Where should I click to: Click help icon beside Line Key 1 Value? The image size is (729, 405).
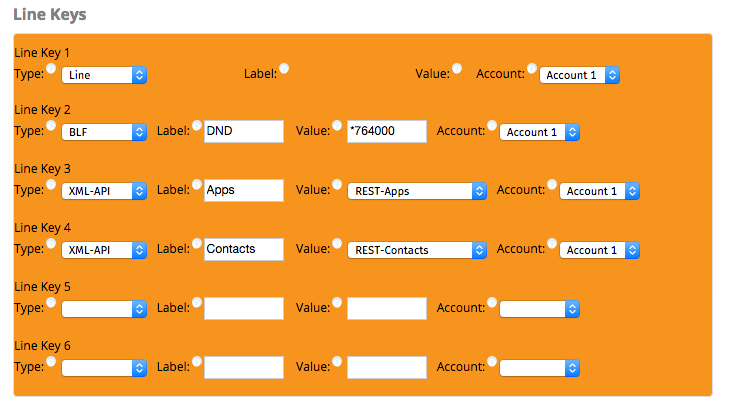click(457, 69)
